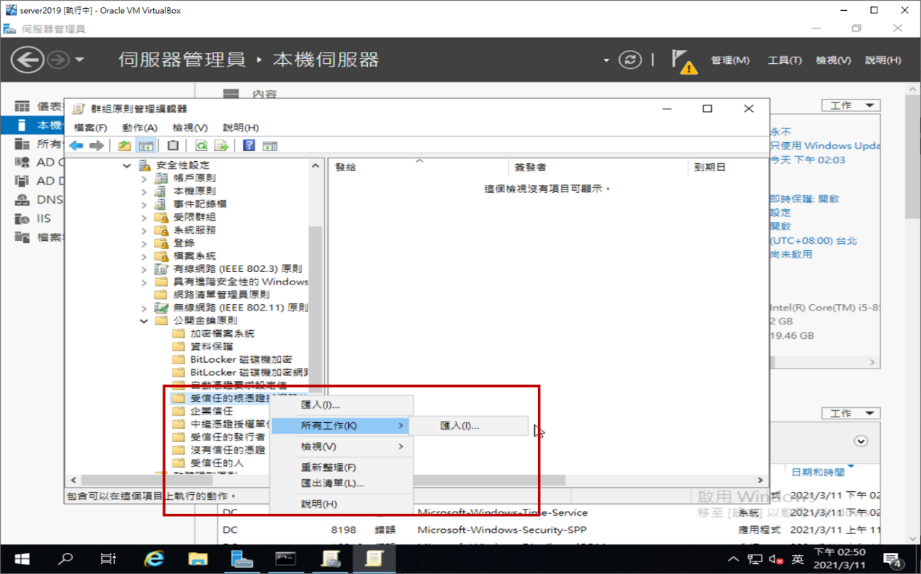
Task: Click the Show/Hide console tree icon
Action: coord(146,146)
